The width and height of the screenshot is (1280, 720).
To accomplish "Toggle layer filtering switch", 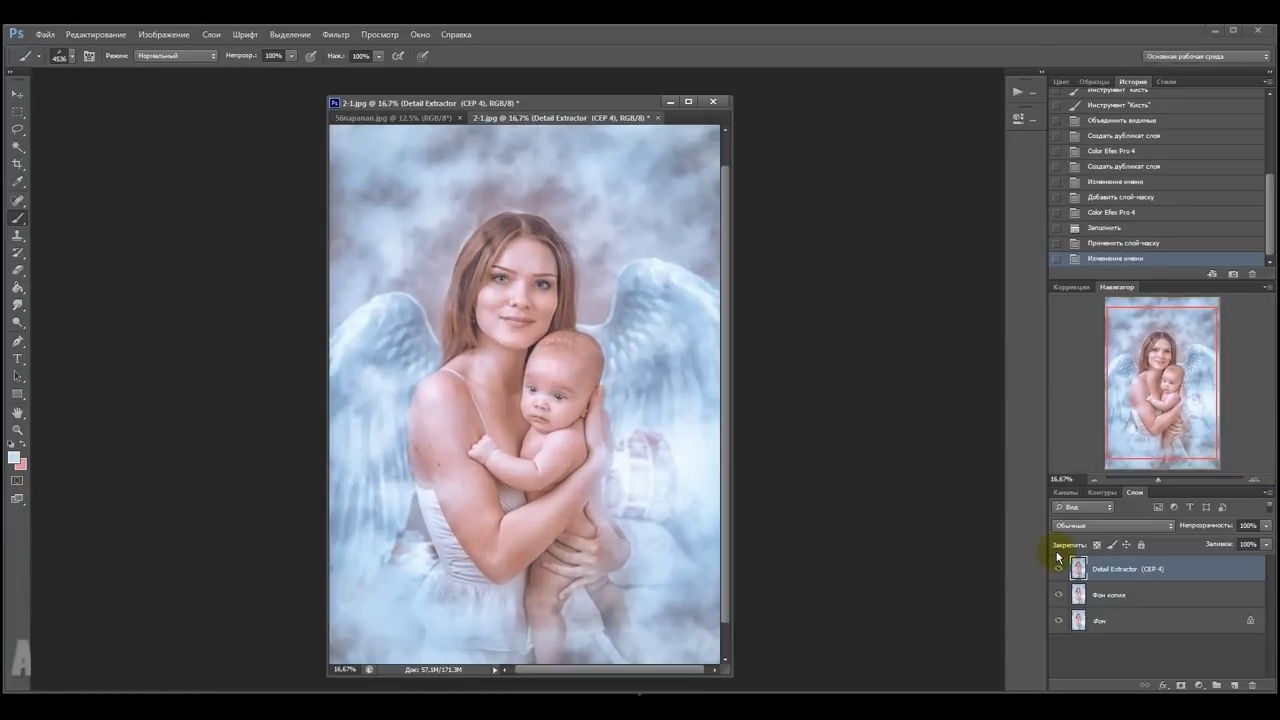I will point(1269,507).
